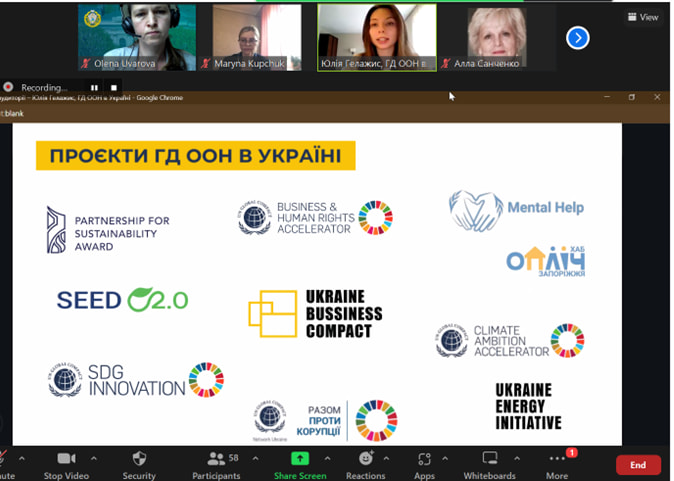Open the More three-dots menu
The width and height of the screenshot is (674, 481).
tap(557, 459)
